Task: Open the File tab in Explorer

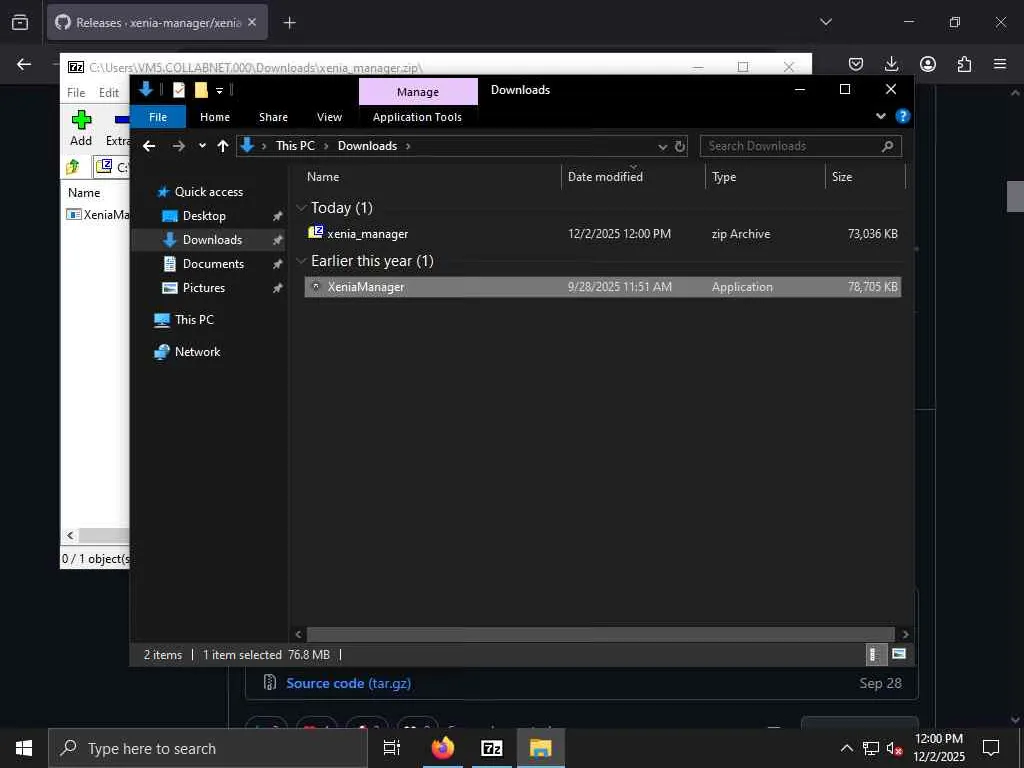Action: click(158, 117)
